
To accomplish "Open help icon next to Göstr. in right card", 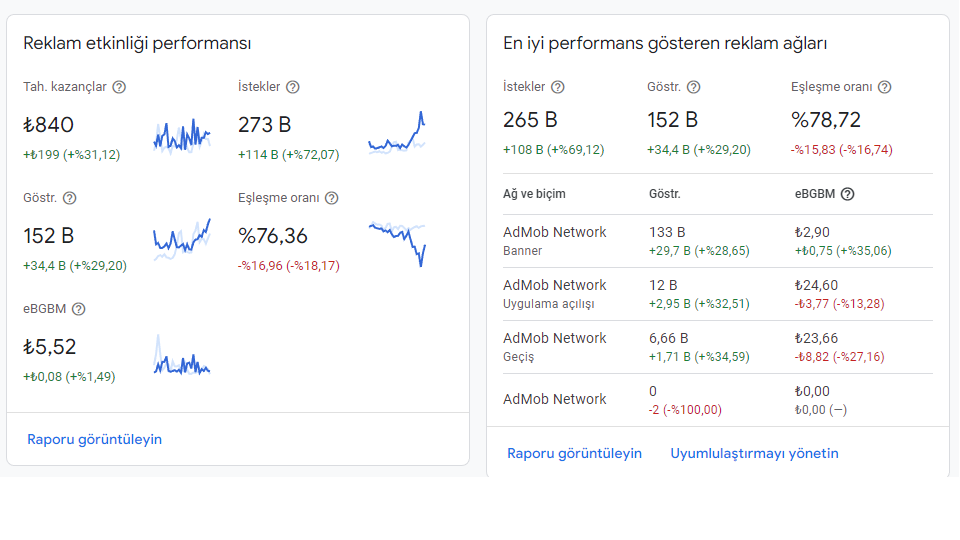I will 693,87.
